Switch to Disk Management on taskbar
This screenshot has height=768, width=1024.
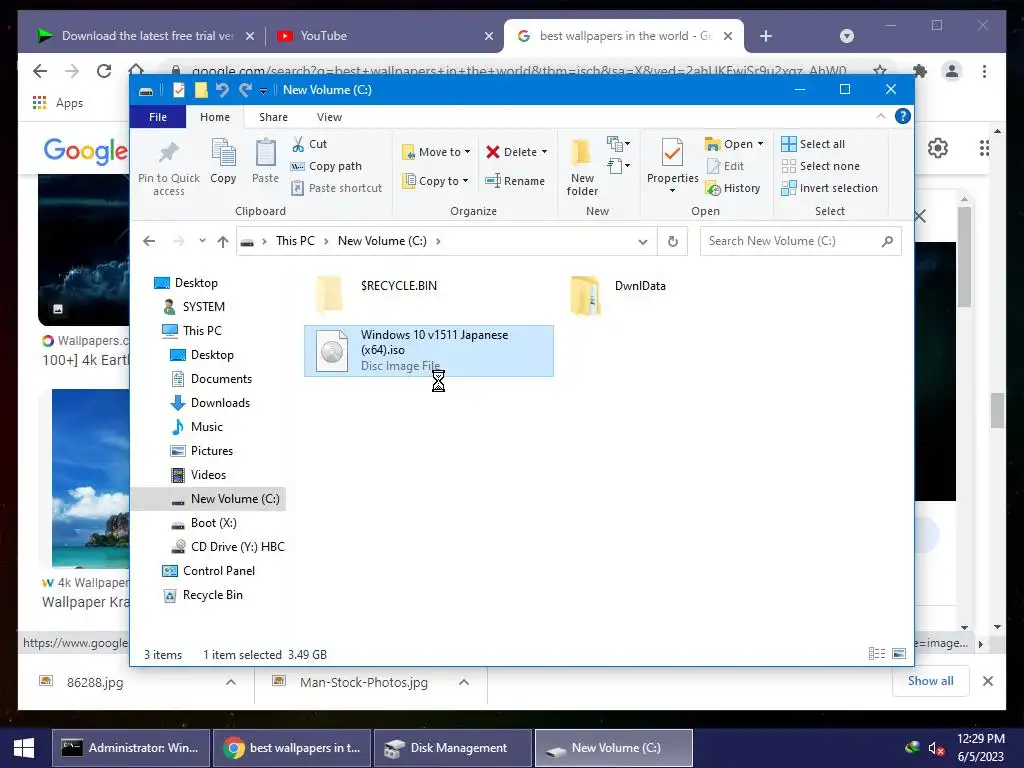tap(453, 748)
